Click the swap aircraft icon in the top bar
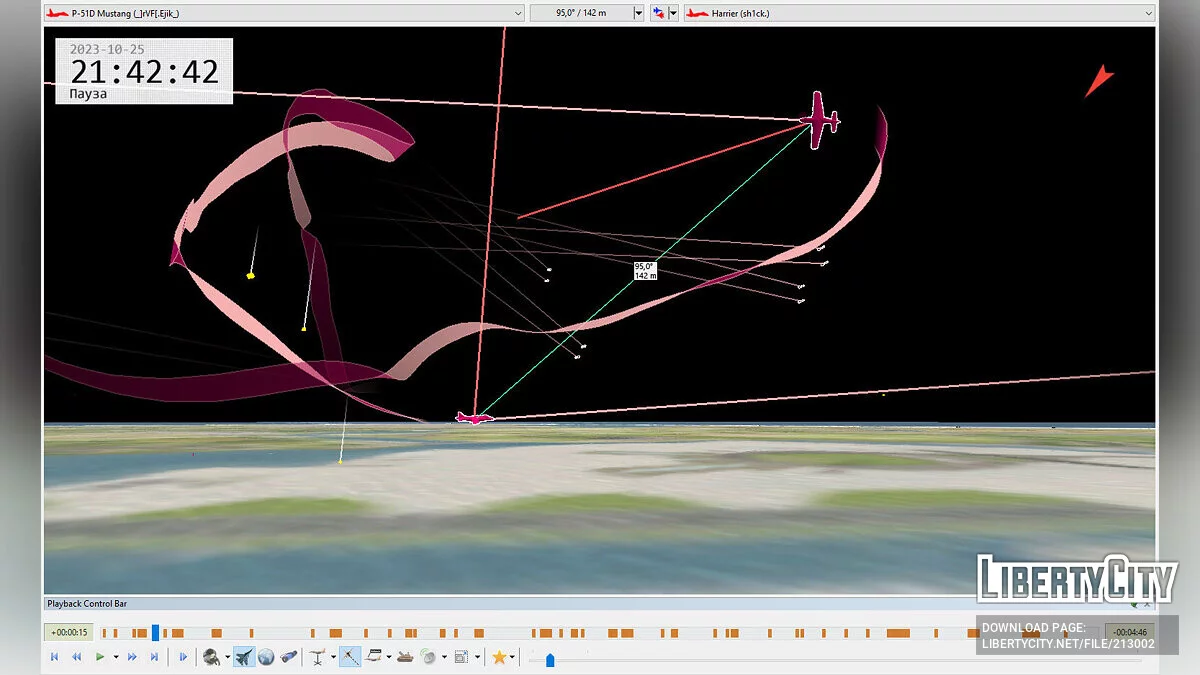 [x=658, y=13]
